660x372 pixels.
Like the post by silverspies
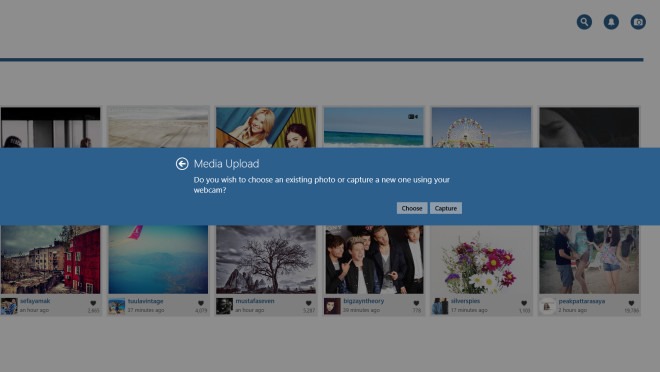coord(524,303)
